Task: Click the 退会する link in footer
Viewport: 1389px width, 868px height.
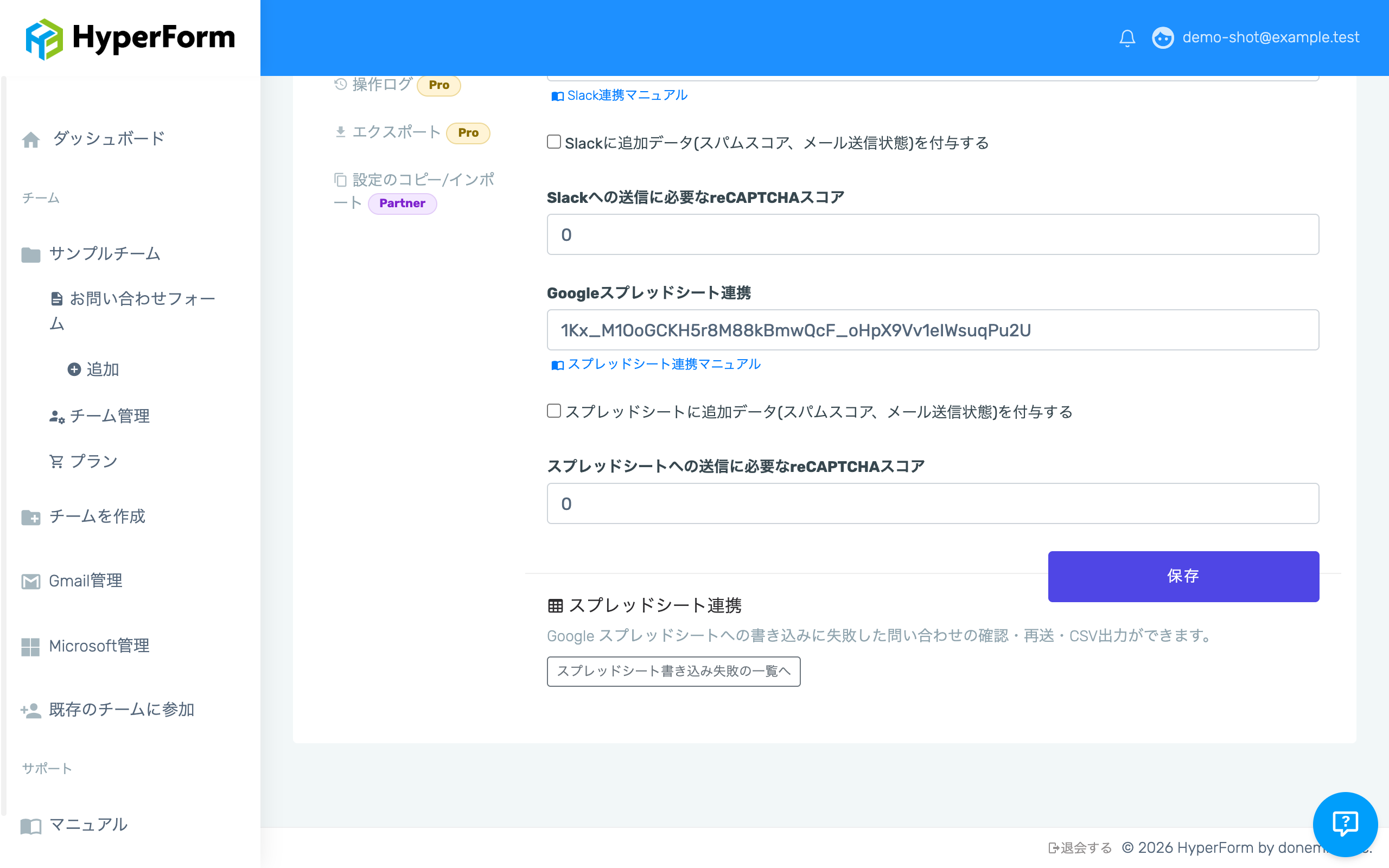Action: click(1086, 847)
